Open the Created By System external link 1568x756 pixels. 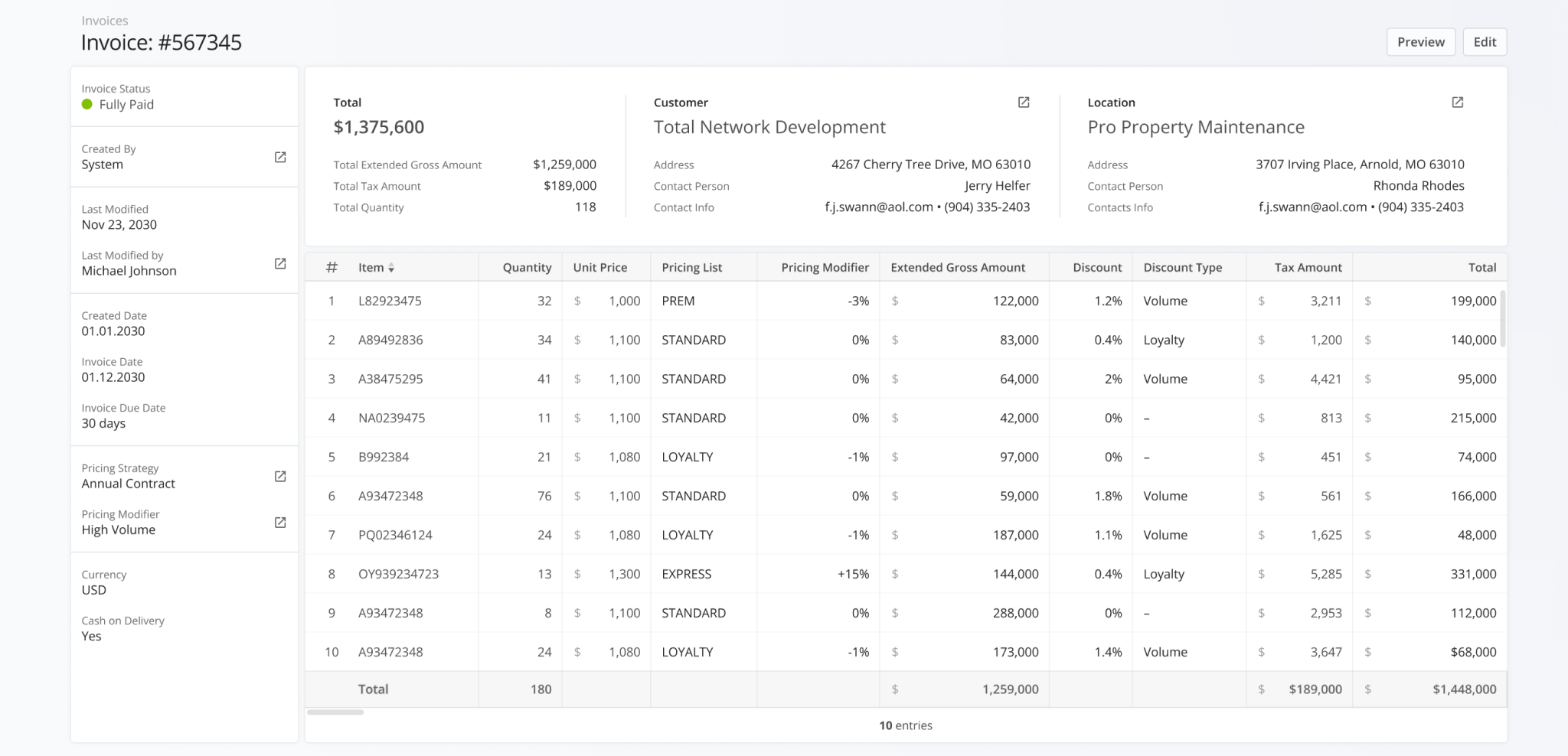(279, 155)
